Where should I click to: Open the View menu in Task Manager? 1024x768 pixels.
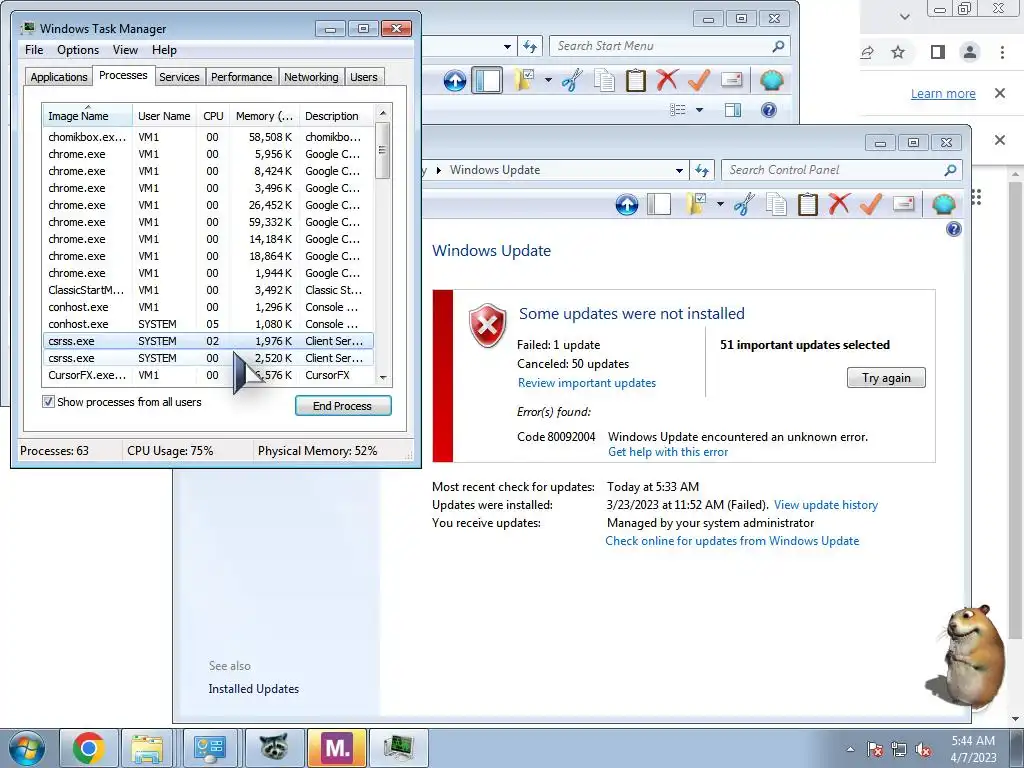click(125, 50)
